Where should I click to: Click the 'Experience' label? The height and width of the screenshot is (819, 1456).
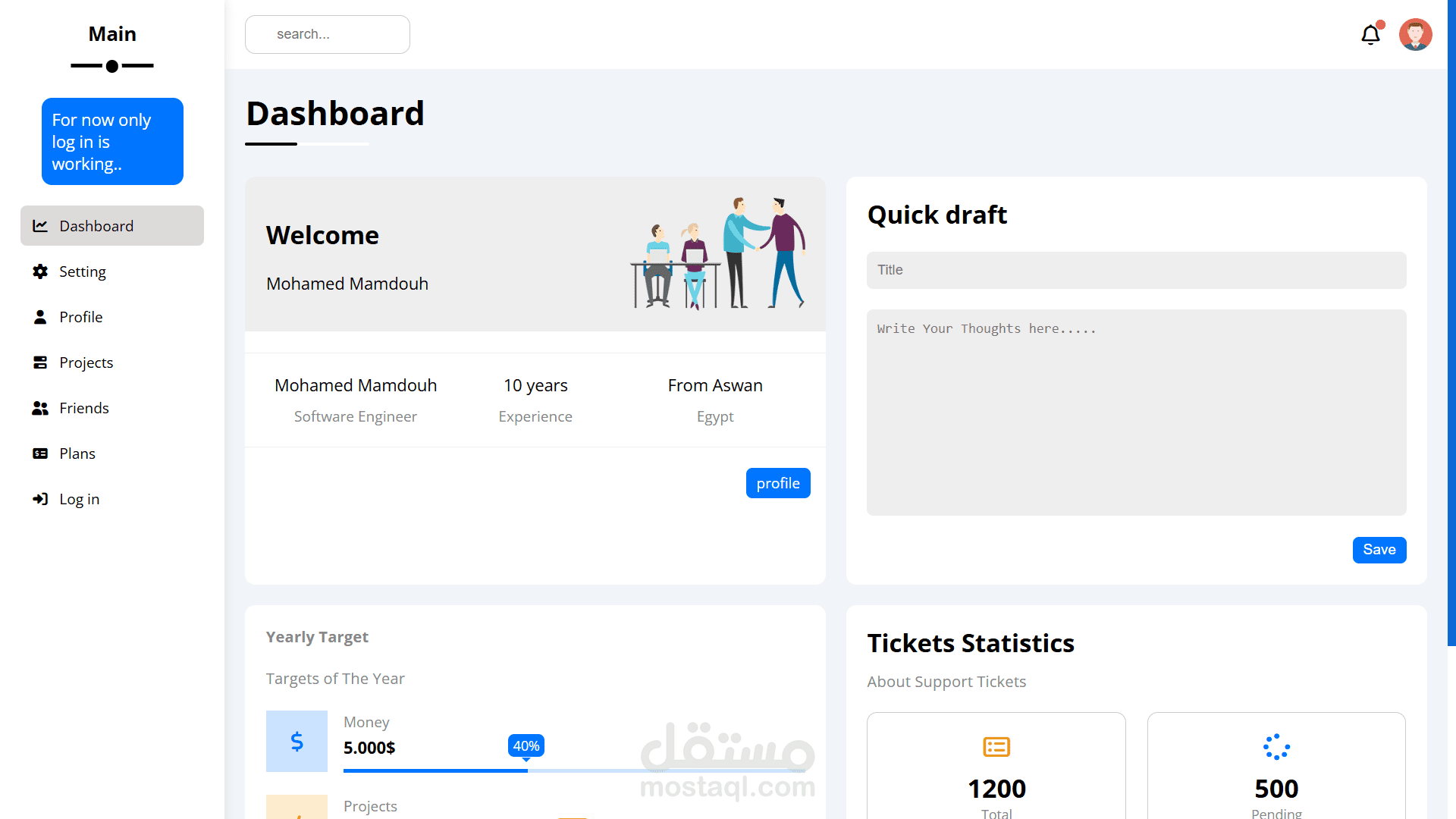pyautogui.click(x=535, y=416)
